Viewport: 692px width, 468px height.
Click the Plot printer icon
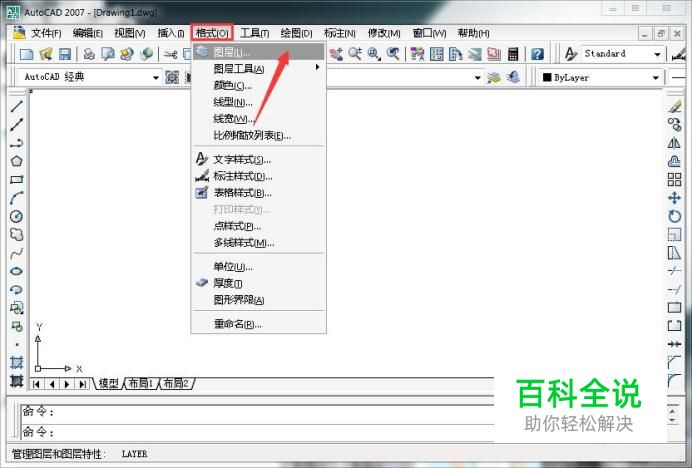tap(89, 54)
